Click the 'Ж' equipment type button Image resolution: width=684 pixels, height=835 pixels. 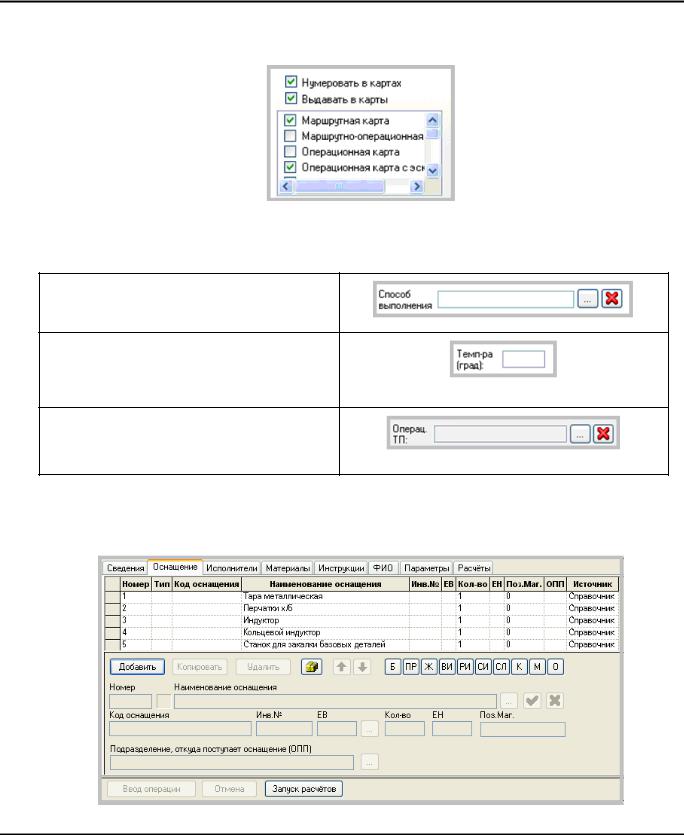pyautogui.click(x=429, y=667)
